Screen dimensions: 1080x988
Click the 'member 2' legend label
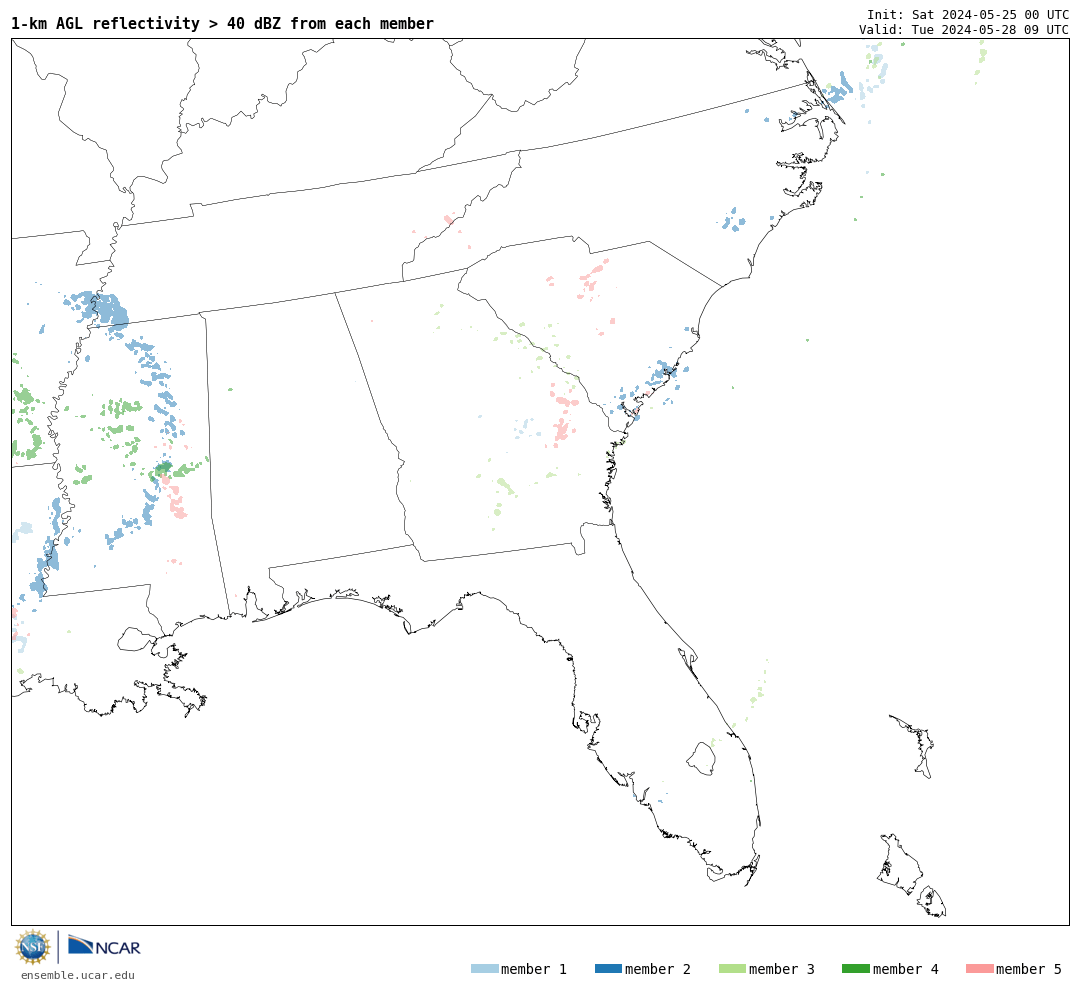coord(658,969)
